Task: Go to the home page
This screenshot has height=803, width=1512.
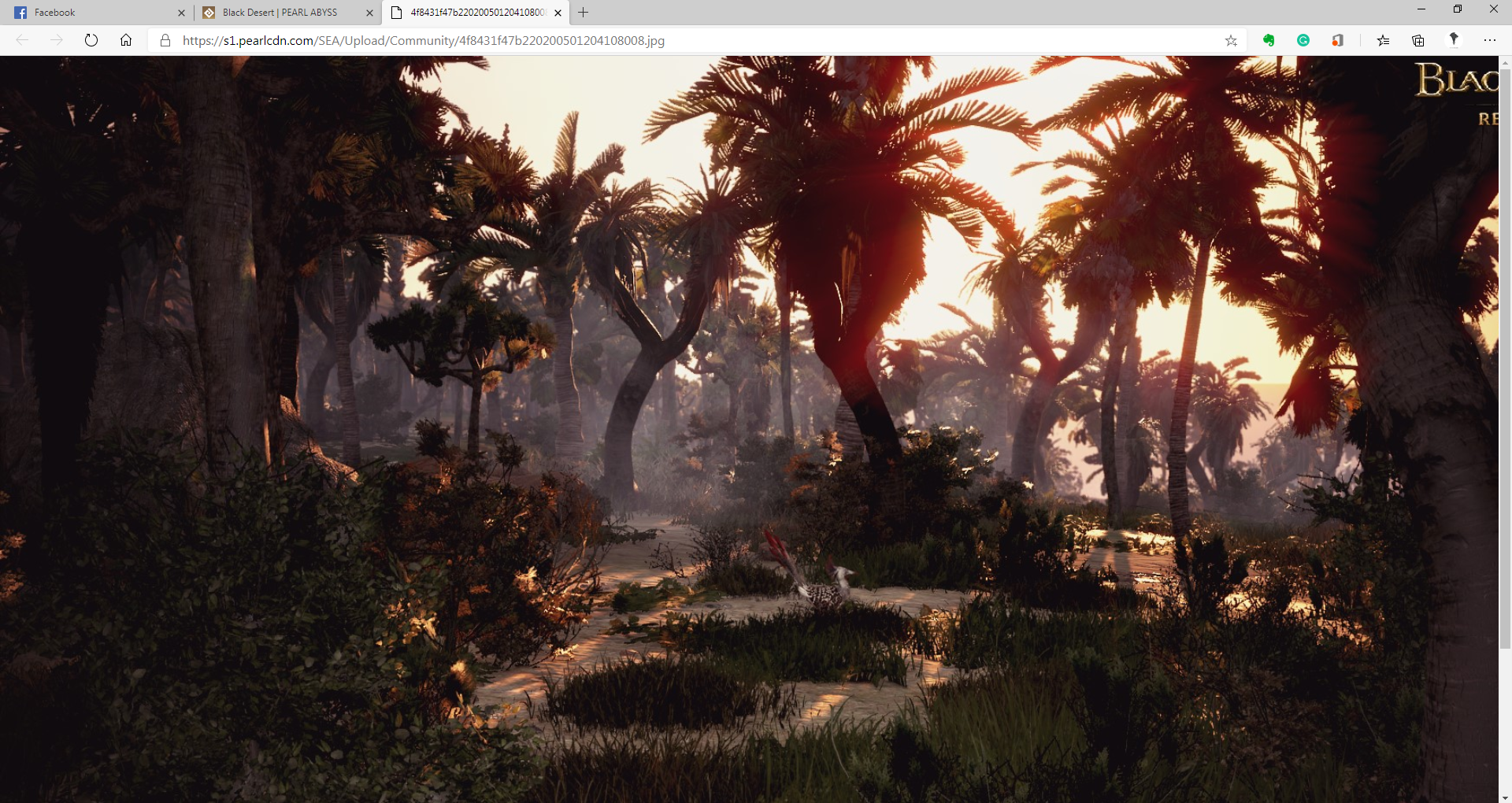Action: [126, 40]
